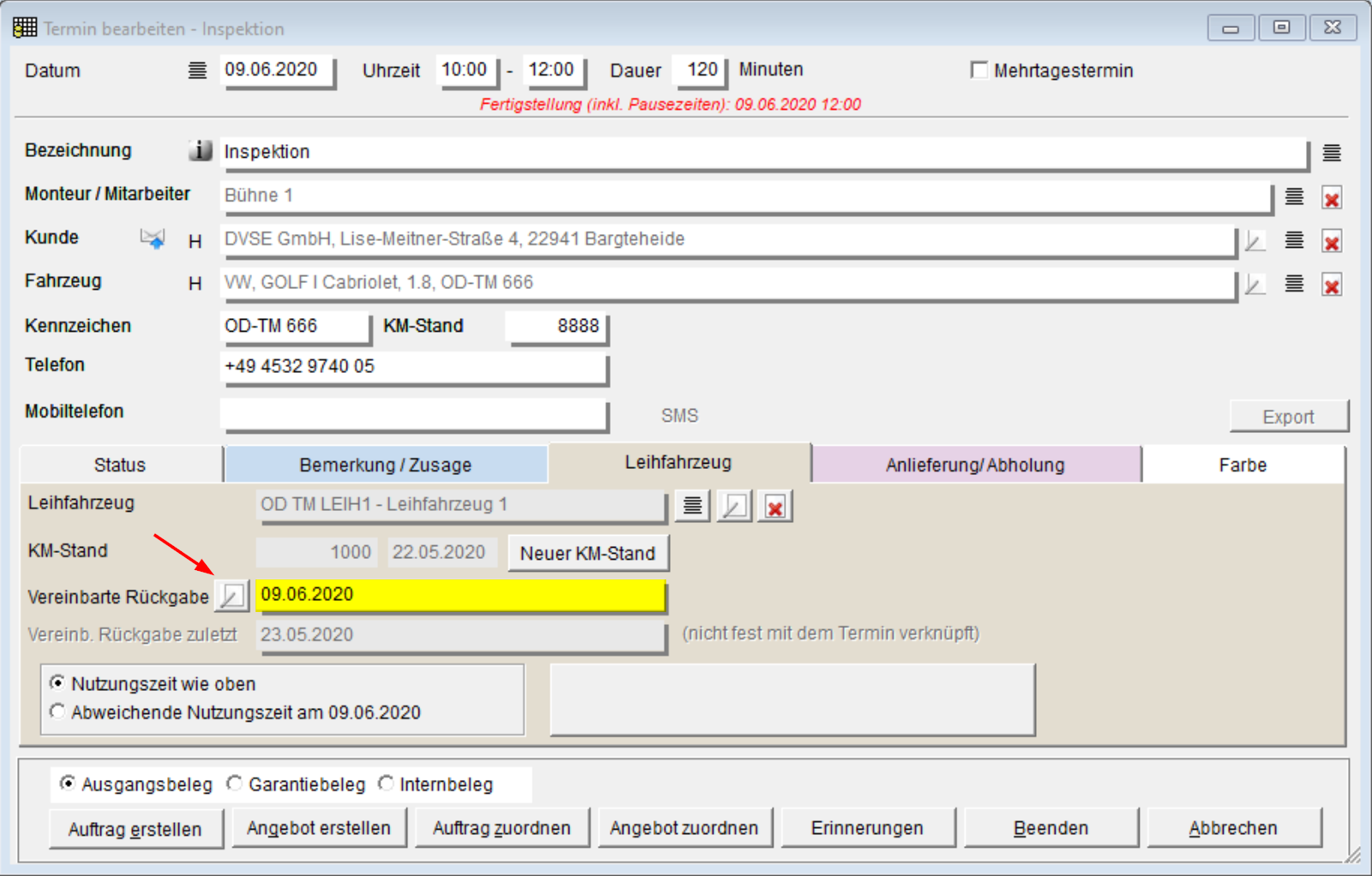The image size is (1372, 876).
Task: Delete the Fahrzeug entry with red X
Action: (1332, 285)
